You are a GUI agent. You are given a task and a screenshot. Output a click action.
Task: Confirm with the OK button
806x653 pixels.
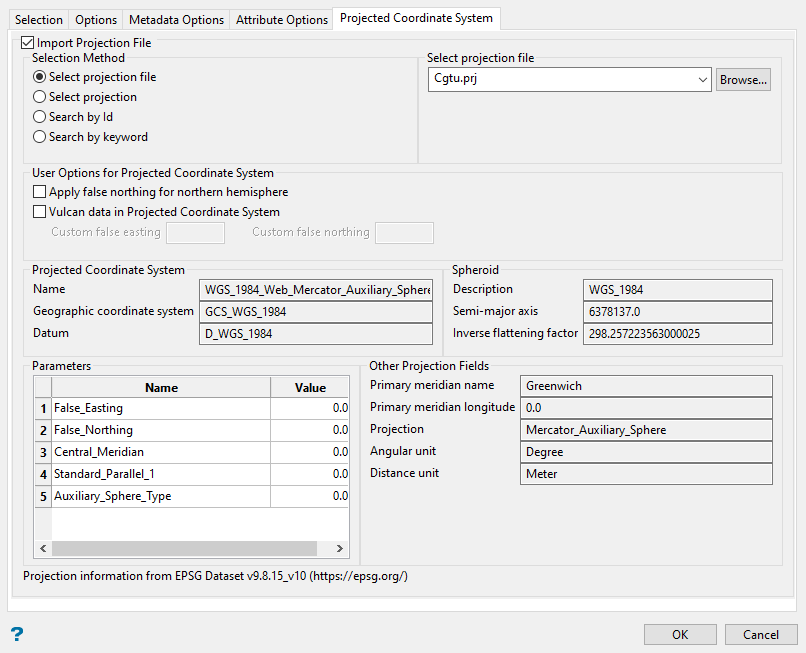tap(680, 634)
